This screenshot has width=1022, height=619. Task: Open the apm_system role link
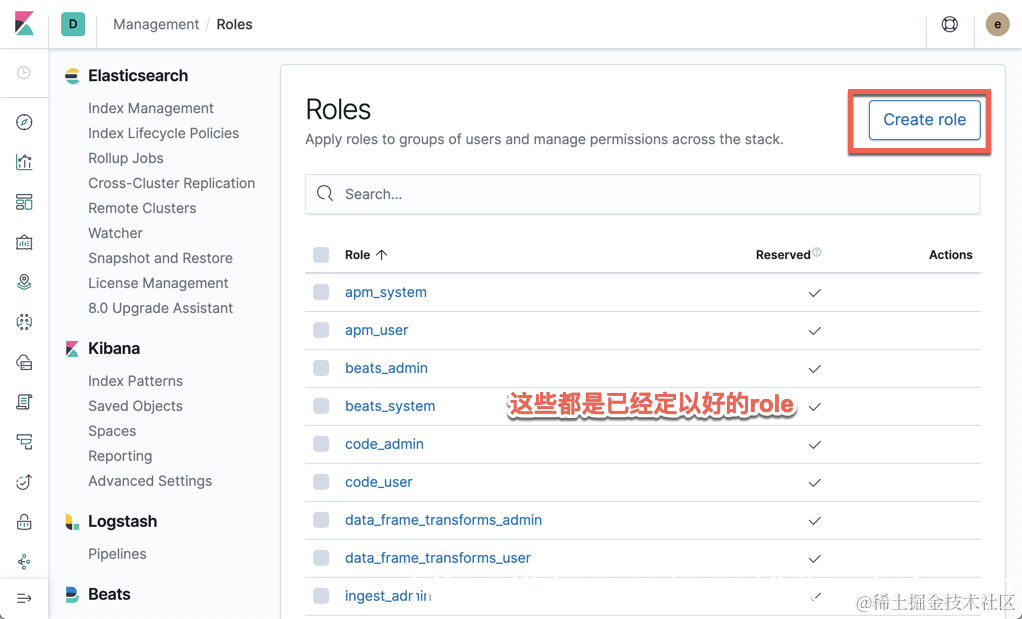[386, 292]
